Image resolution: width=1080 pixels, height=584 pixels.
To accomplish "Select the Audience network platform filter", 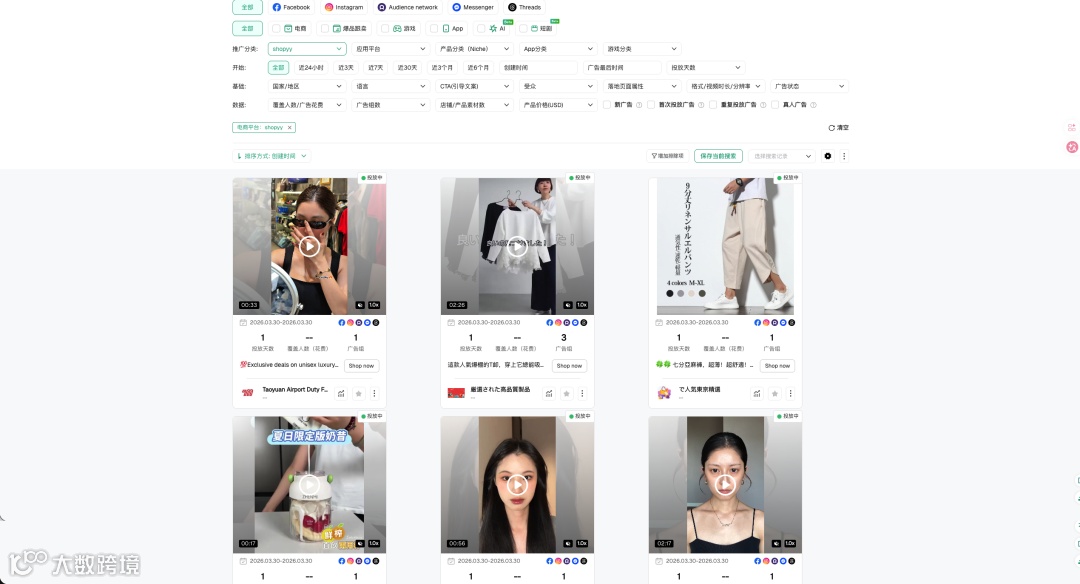I will pyautogui.click(x=408, y=7).
